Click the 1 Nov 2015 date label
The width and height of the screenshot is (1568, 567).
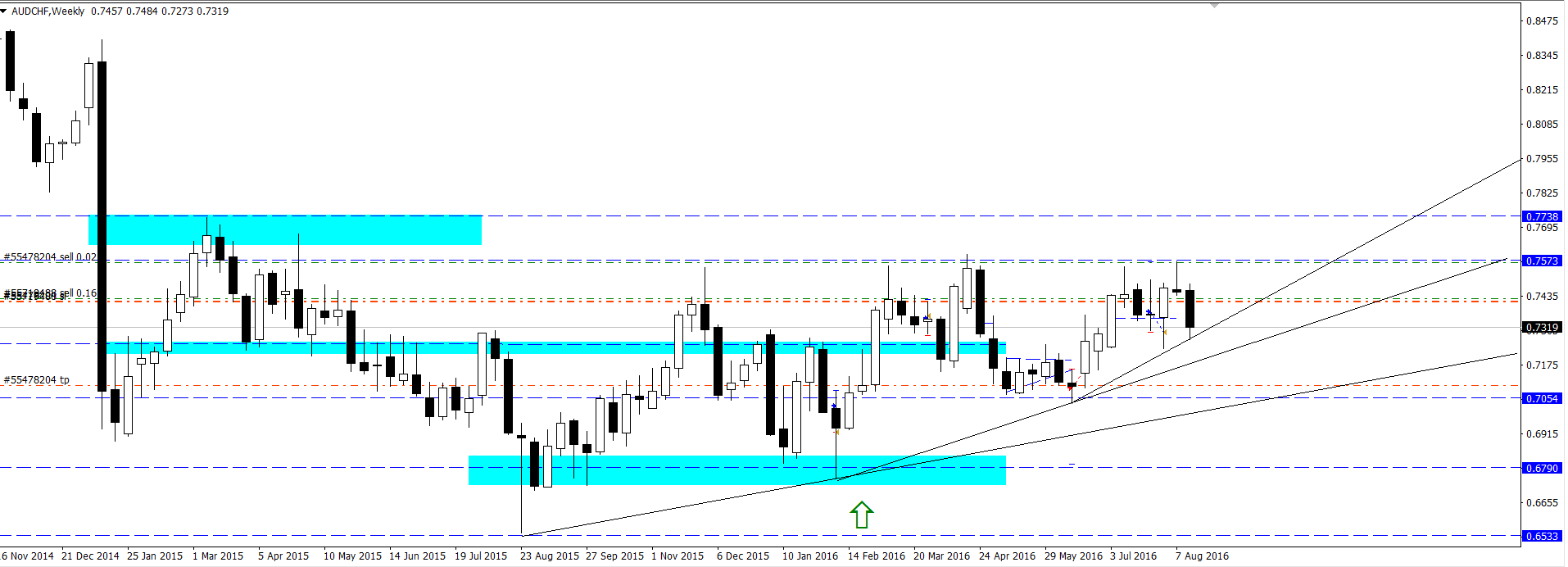coord(678,556)
